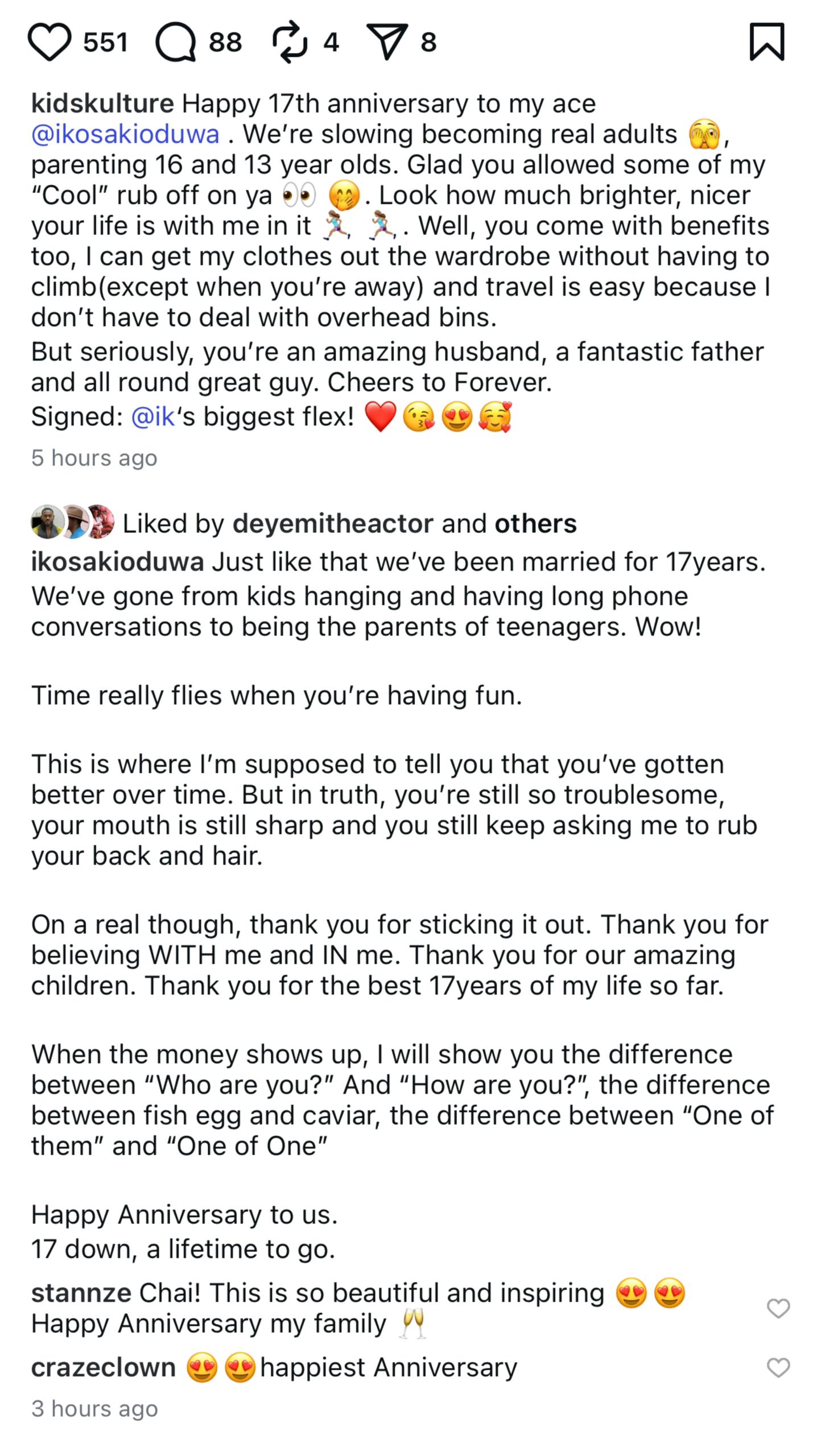Tap the repost arrows icon
This screenshot has width=817, height=1456.
(290, 42)
